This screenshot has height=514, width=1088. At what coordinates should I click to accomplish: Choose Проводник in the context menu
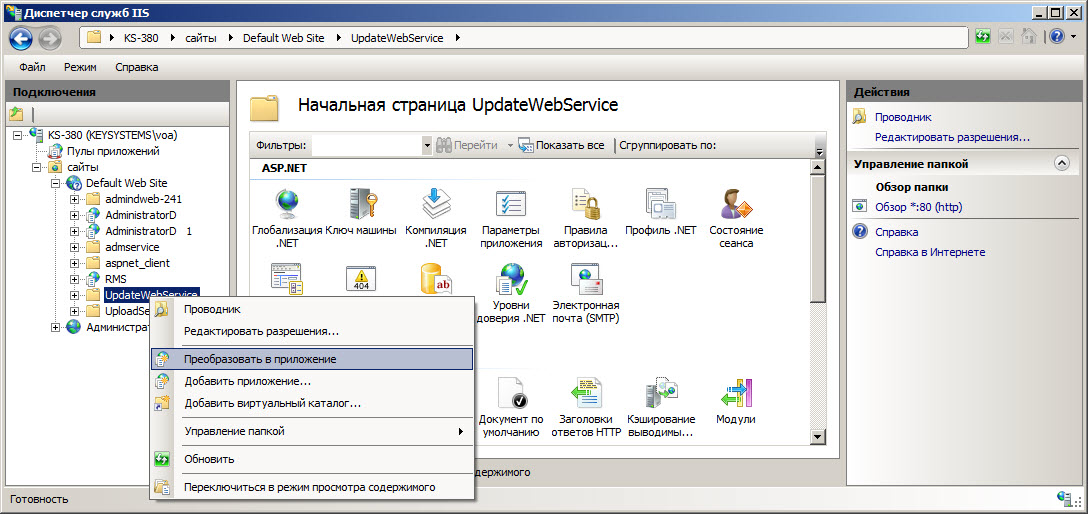(312, 309)
